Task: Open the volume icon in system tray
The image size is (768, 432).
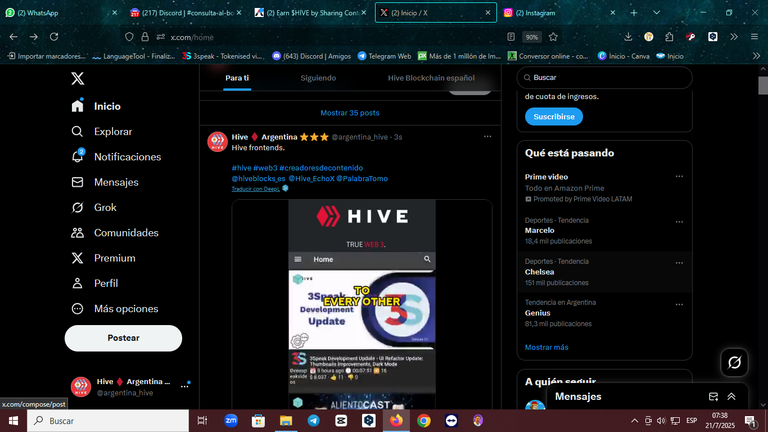Action: [661, 420]
